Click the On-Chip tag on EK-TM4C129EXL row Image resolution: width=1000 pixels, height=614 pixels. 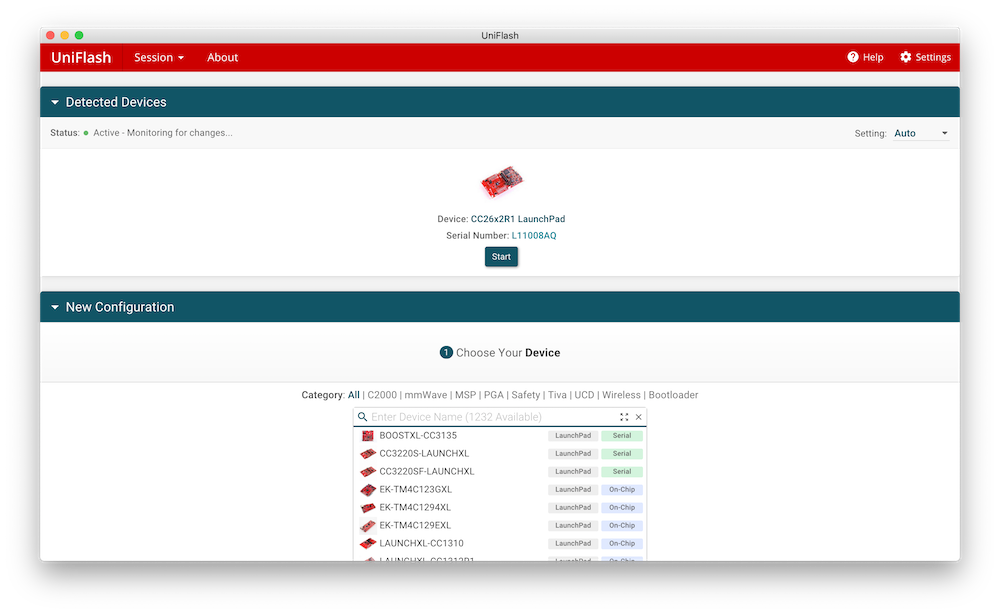coord(622,525)
